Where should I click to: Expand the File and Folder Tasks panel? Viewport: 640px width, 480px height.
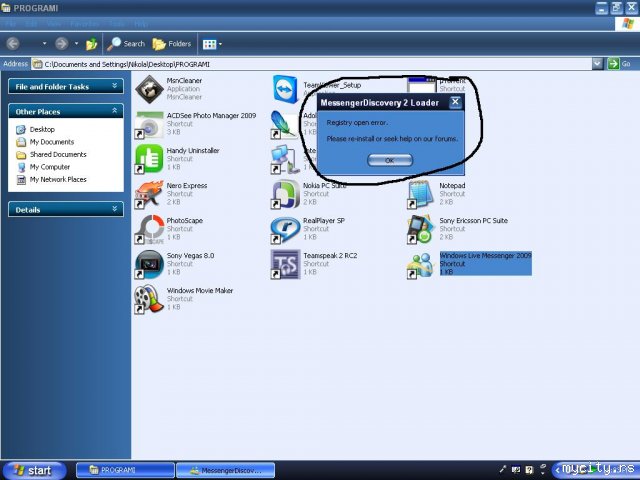click(66, 87)
